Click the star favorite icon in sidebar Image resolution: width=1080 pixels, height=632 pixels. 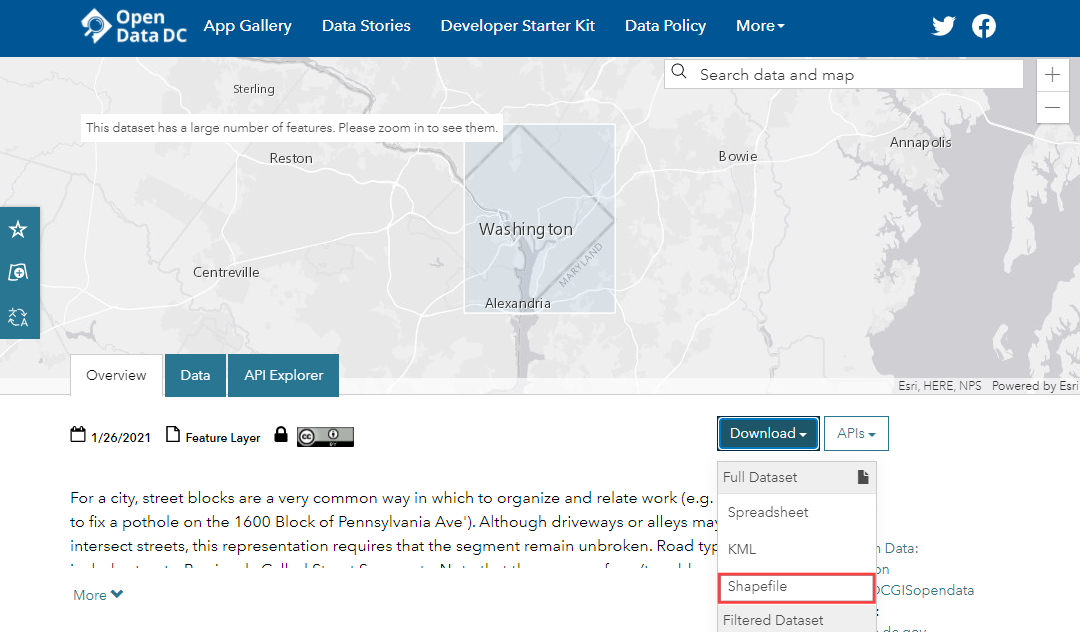click(x=18, y=230)
